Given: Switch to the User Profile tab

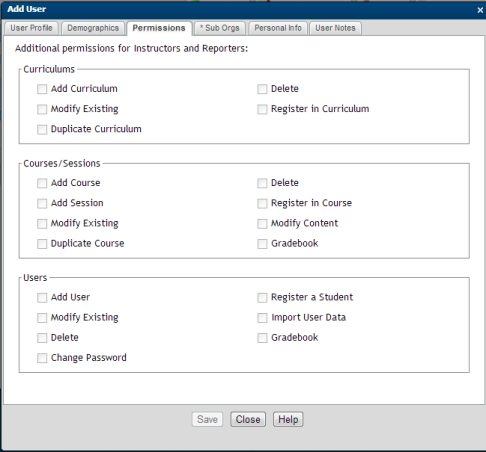Looking at the screenshot, I should click(x=31, y=28).
